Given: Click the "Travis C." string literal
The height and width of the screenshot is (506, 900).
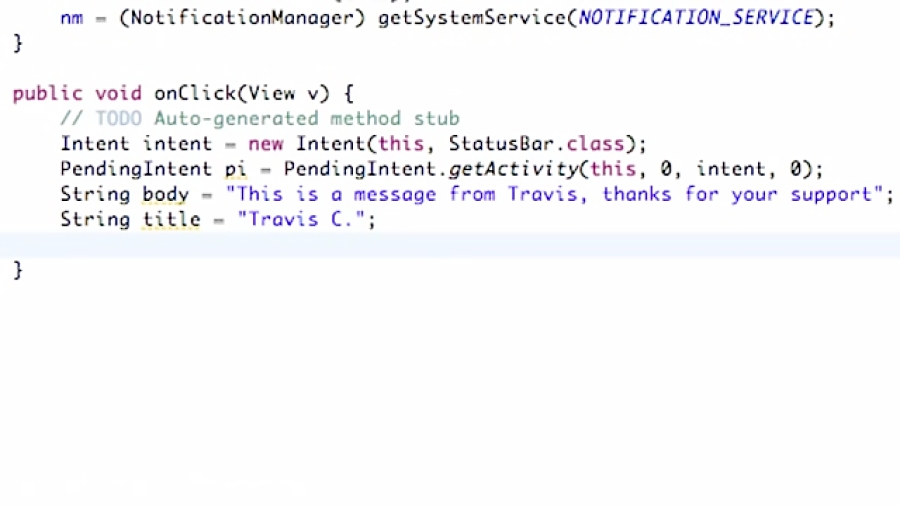Looking at the screenshot, I should click(x=301, y=220).
